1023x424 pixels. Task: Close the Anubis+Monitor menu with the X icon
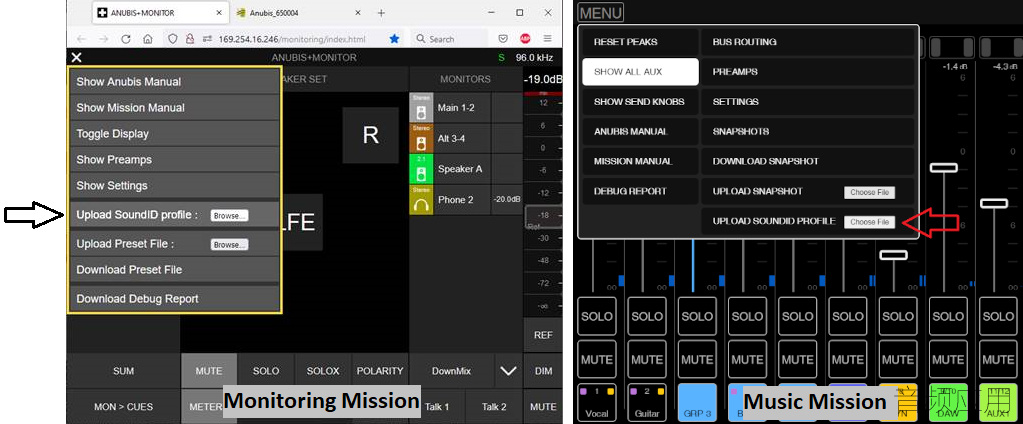(x=77, y=57)
